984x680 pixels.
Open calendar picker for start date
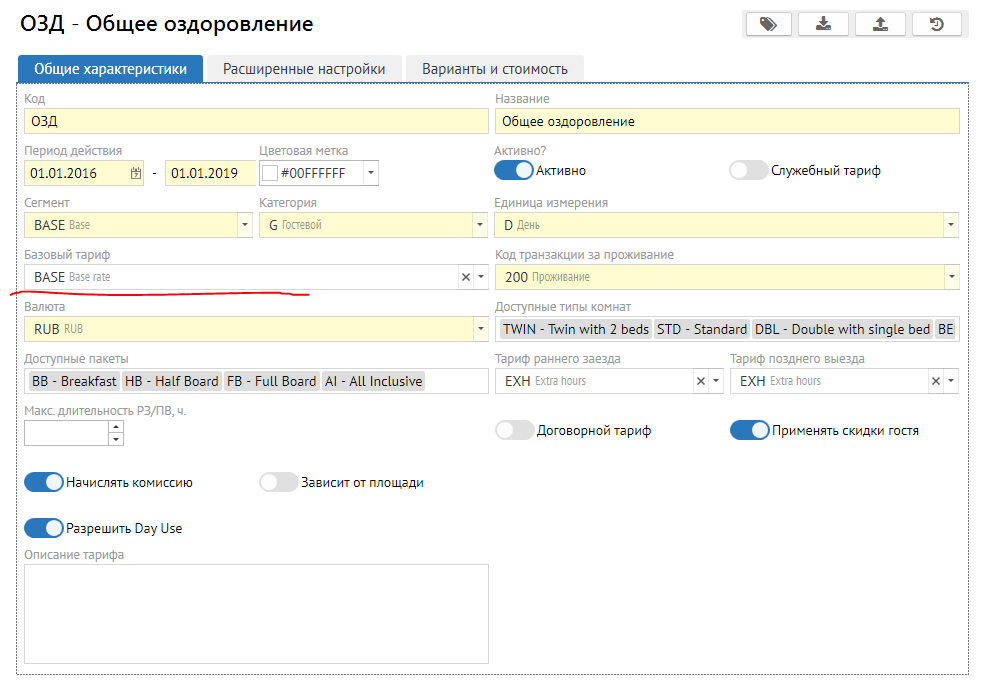[x=136, y=174]
